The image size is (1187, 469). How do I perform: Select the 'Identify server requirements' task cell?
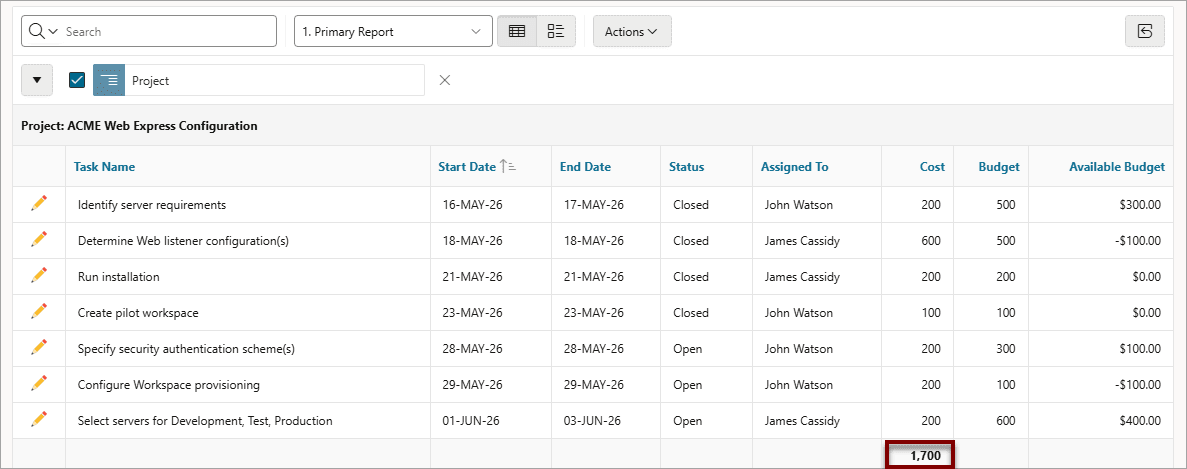tap(248, 204)
